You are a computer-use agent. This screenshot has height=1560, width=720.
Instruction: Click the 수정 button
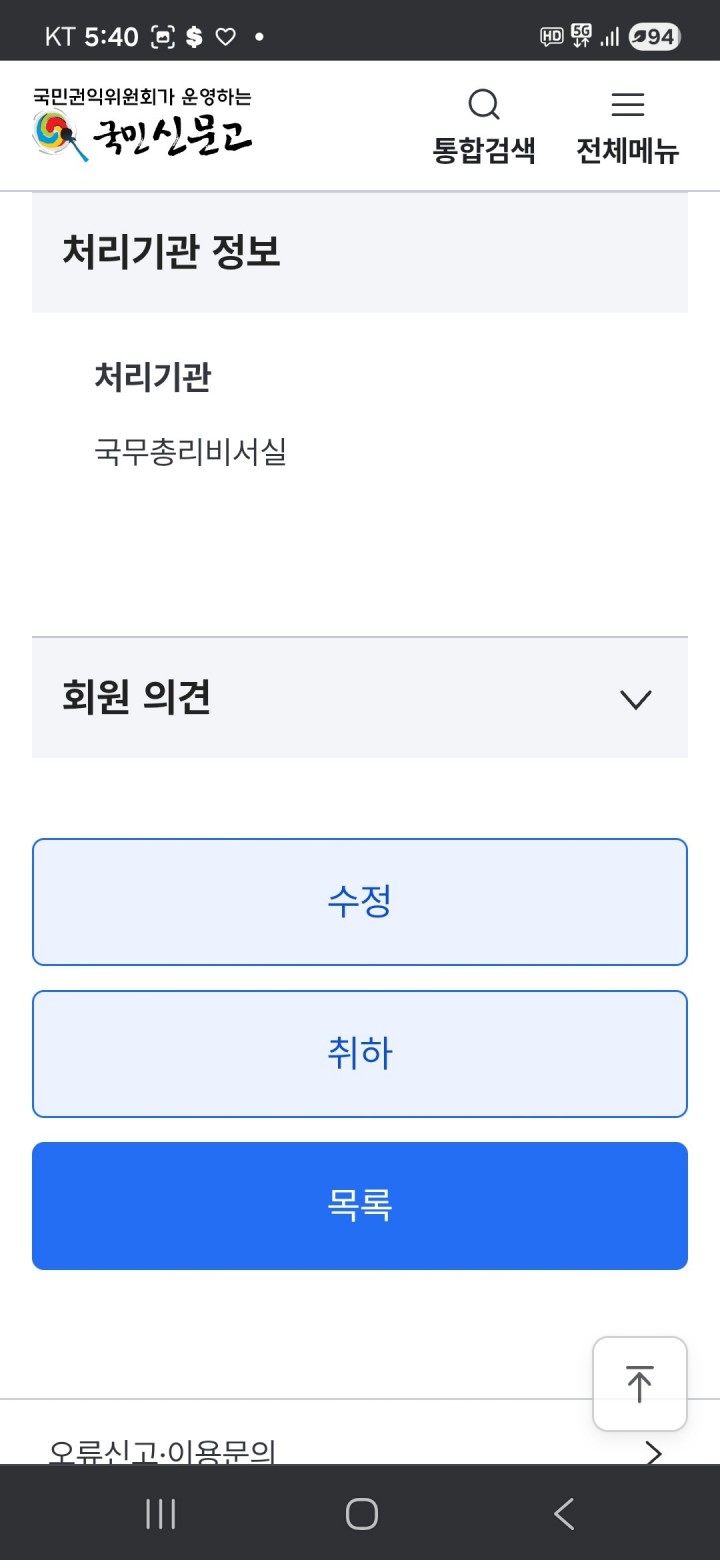pyautogui.click(x=360, y=902)
